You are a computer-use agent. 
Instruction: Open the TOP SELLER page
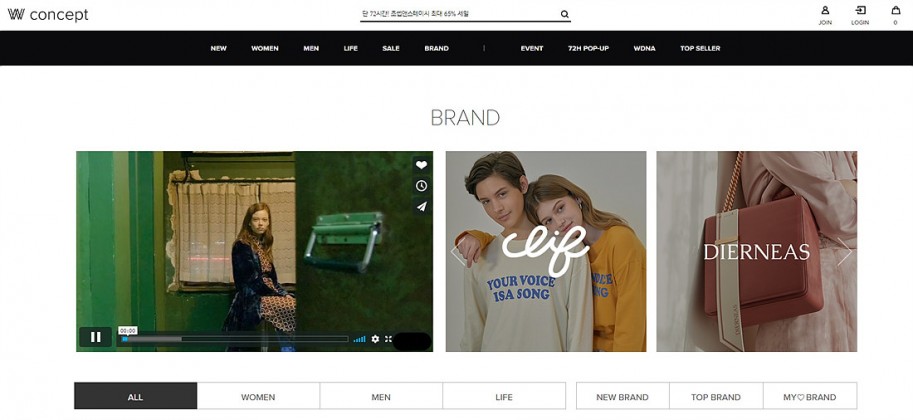click(x=700, y=48)
